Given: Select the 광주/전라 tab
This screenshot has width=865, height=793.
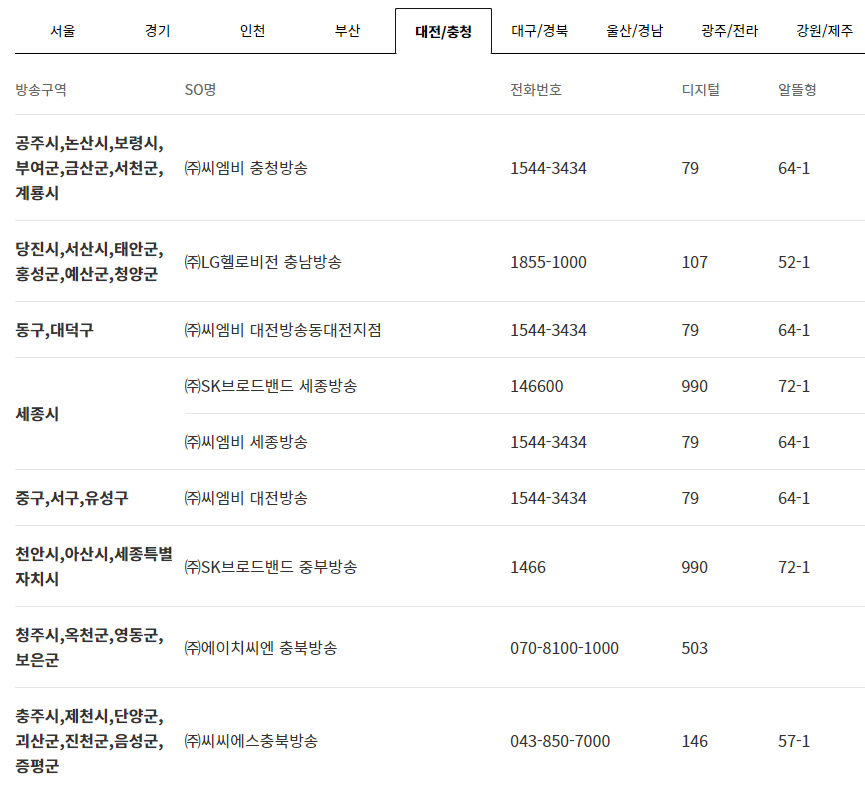Looking at the screenshot, I should [x=729, y=31].
